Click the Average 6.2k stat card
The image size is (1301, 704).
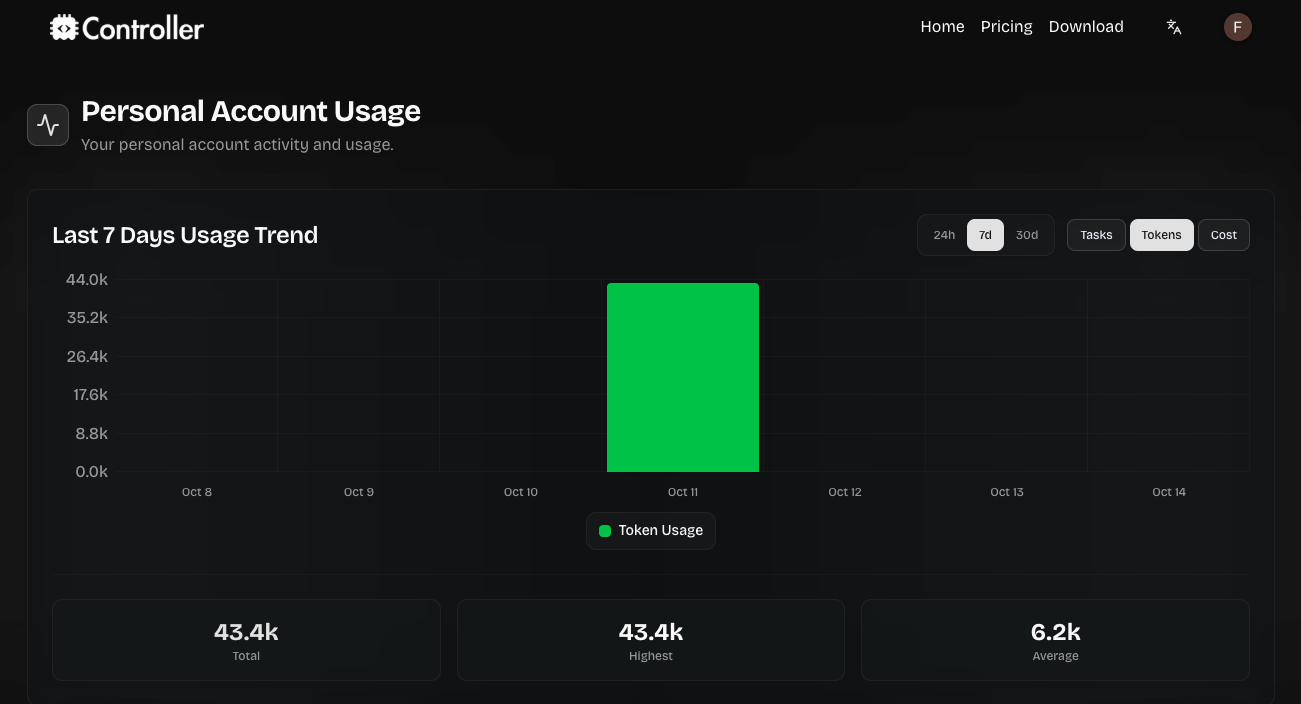pyautogui.click(x=1055, y=640)
